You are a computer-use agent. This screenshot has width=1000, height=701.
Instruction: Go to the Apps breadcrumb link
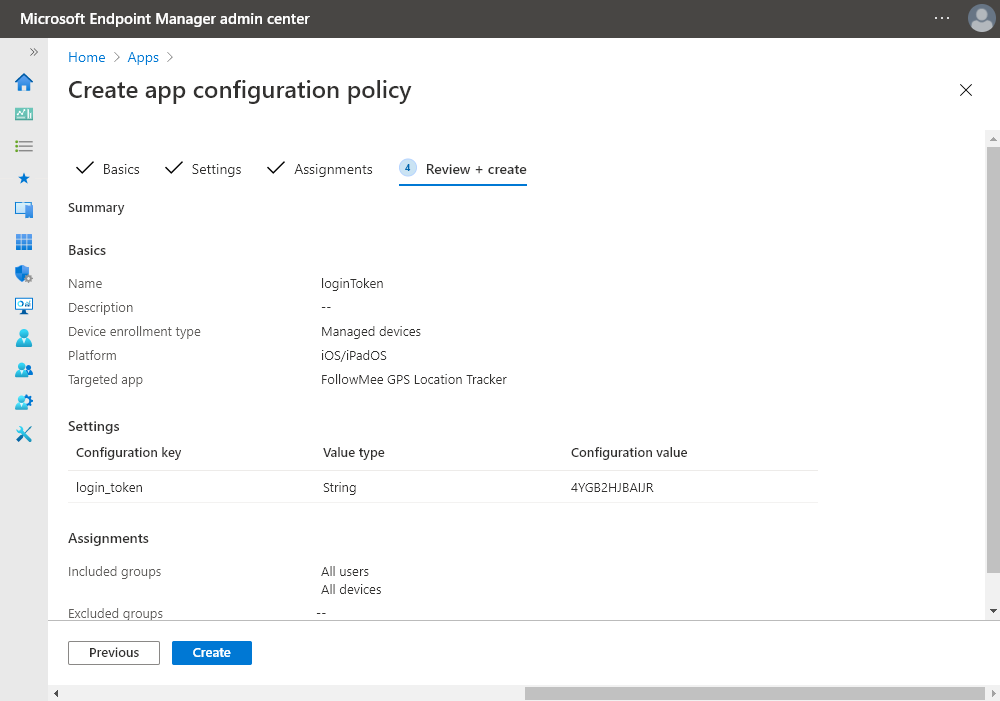click(143, 57)
